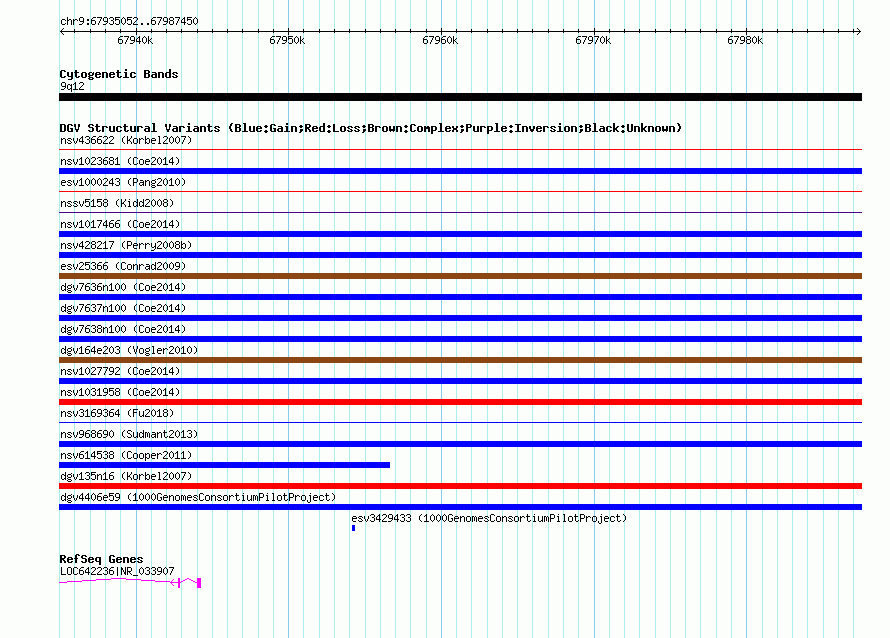
Task: Open the dgv4406e59 (1000GenomesConsortiumPilotProject) label
Action: tap(198, 497)
